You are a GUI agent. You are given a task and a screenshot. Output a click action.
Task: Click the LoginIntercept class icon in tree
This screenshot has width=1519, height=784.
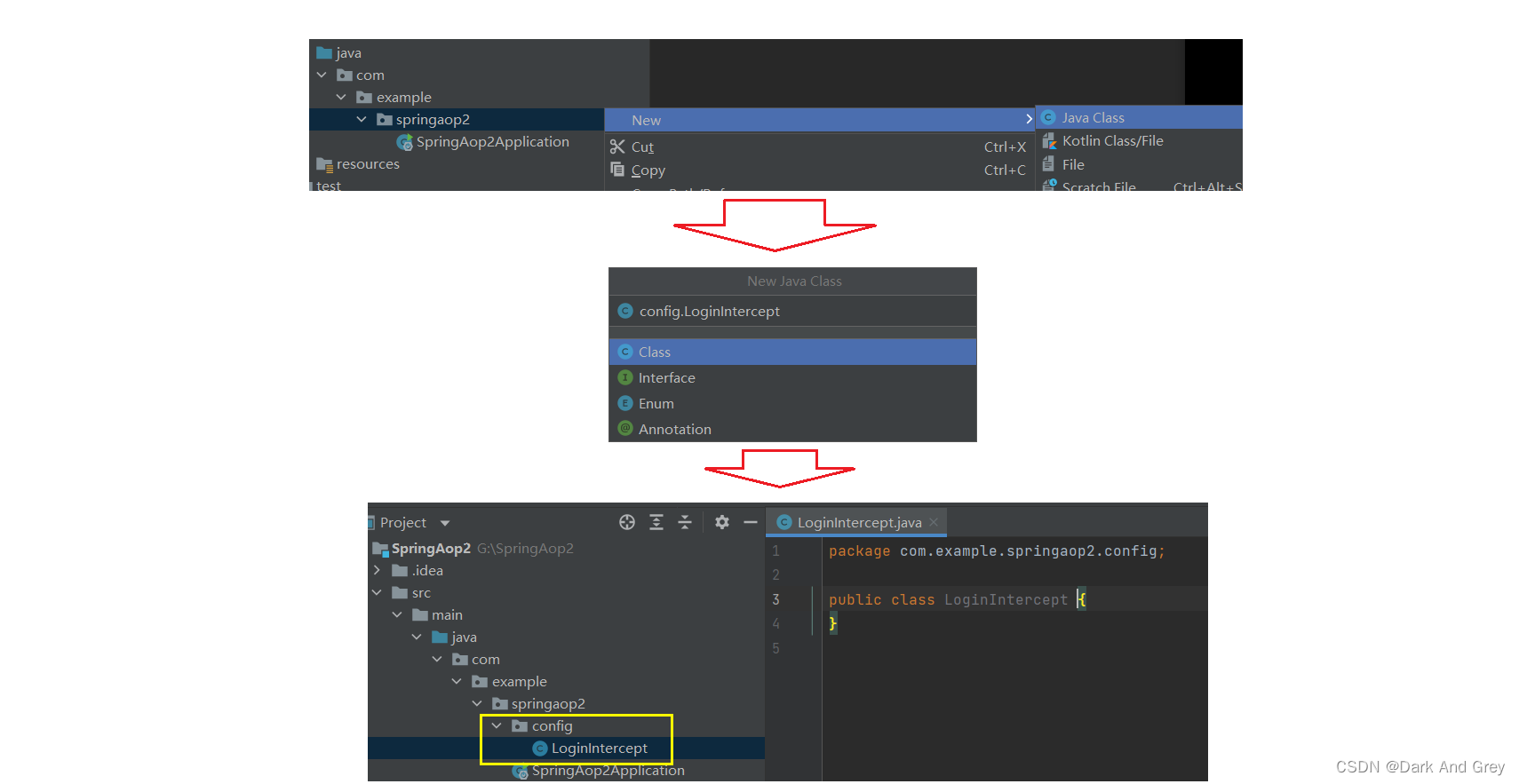click(x=539, y=748)
